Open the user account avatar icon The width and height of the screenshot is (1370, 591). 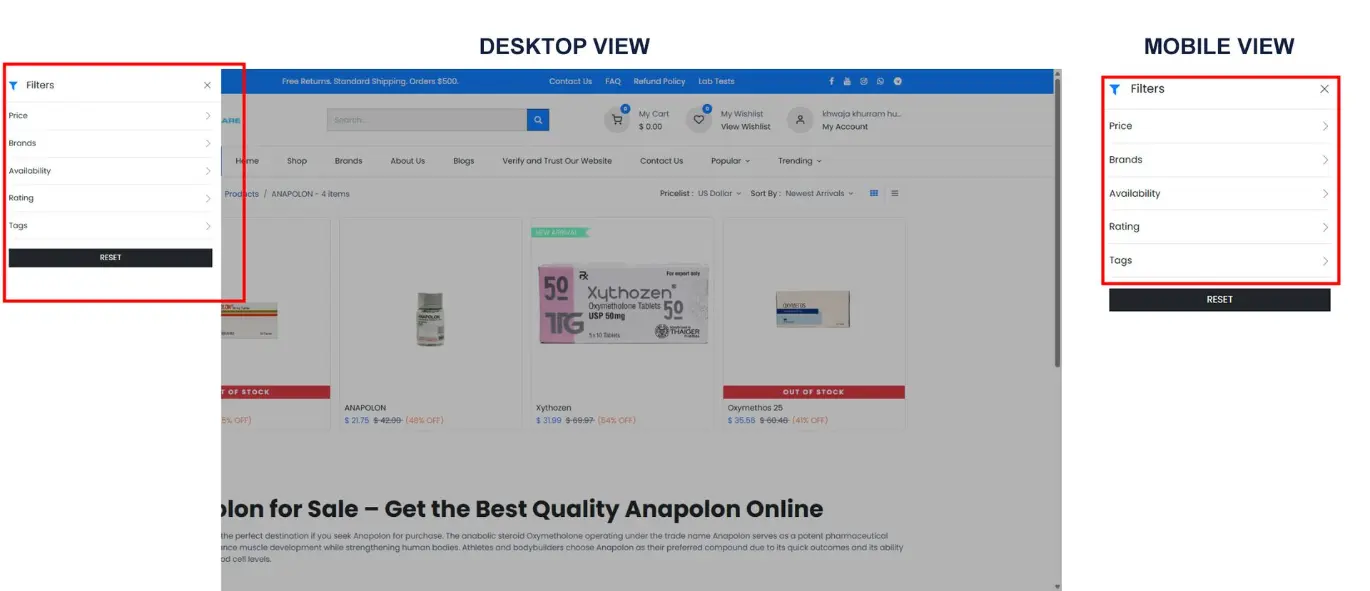799,120
